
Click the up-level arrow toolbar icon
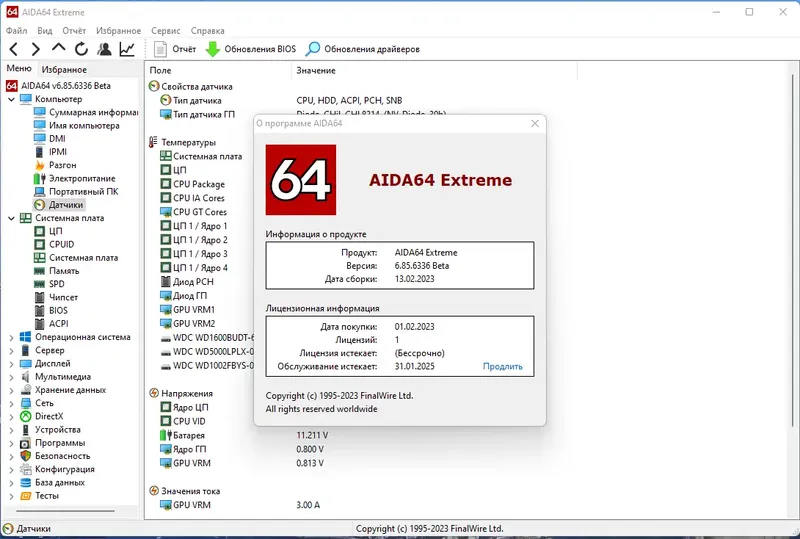[x=58, y=48]
